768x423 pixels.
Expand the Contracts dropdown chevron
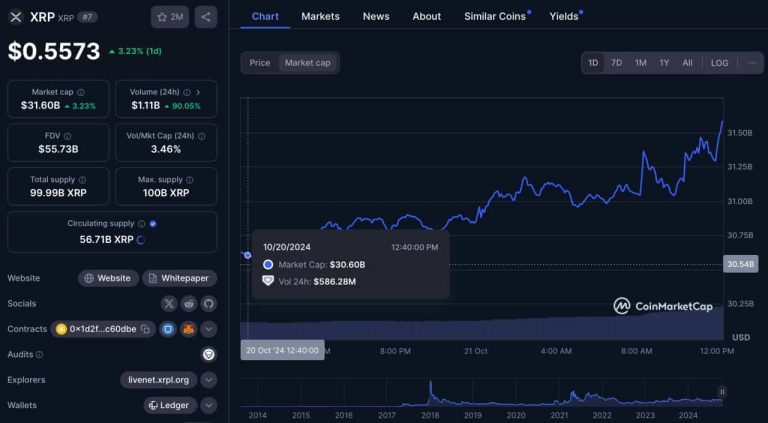point(209,329)
